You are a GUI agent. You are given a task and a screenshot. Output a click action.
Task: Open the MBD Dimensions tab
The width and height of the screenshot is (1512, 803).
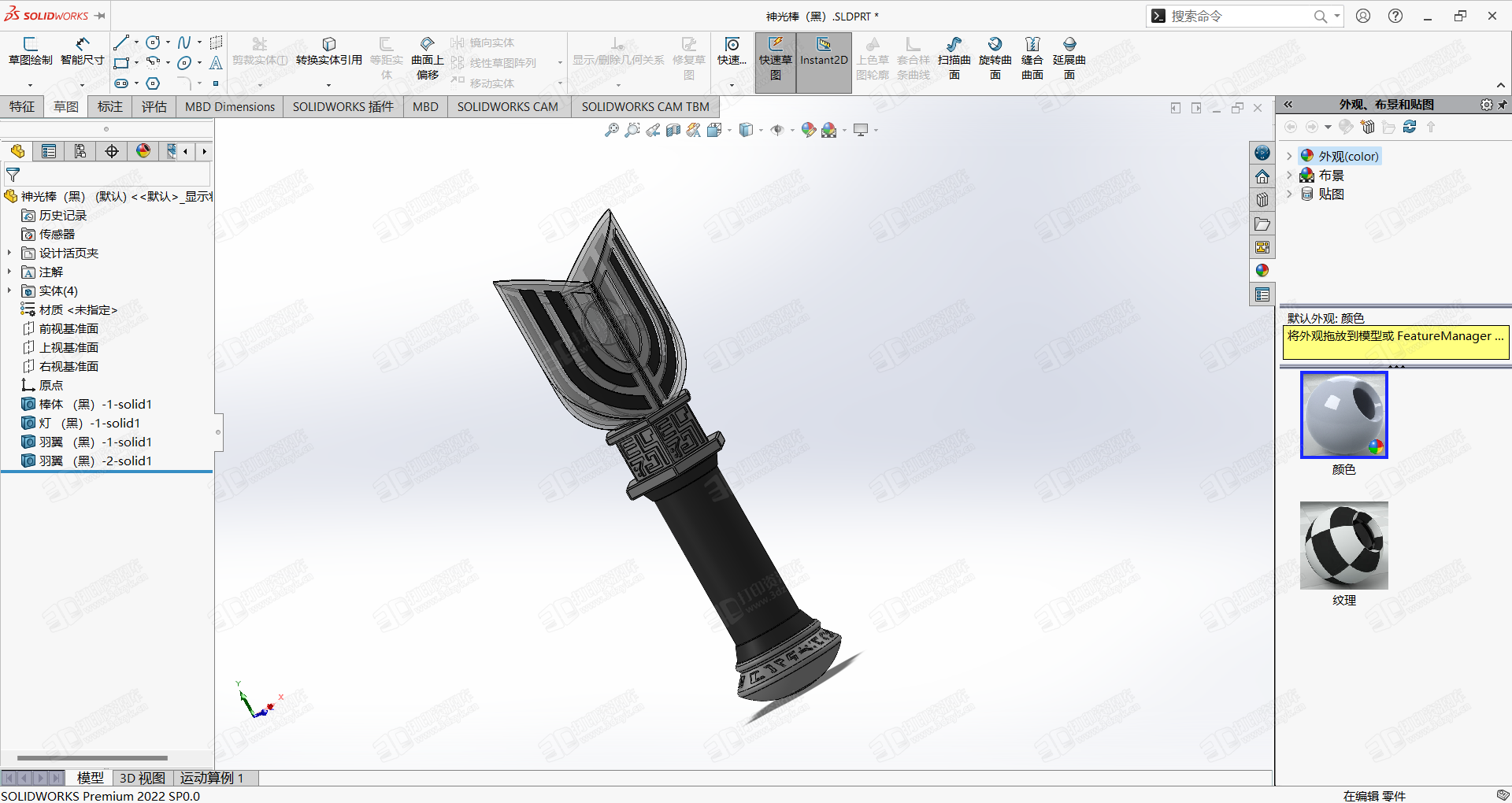tap(230, 107)
